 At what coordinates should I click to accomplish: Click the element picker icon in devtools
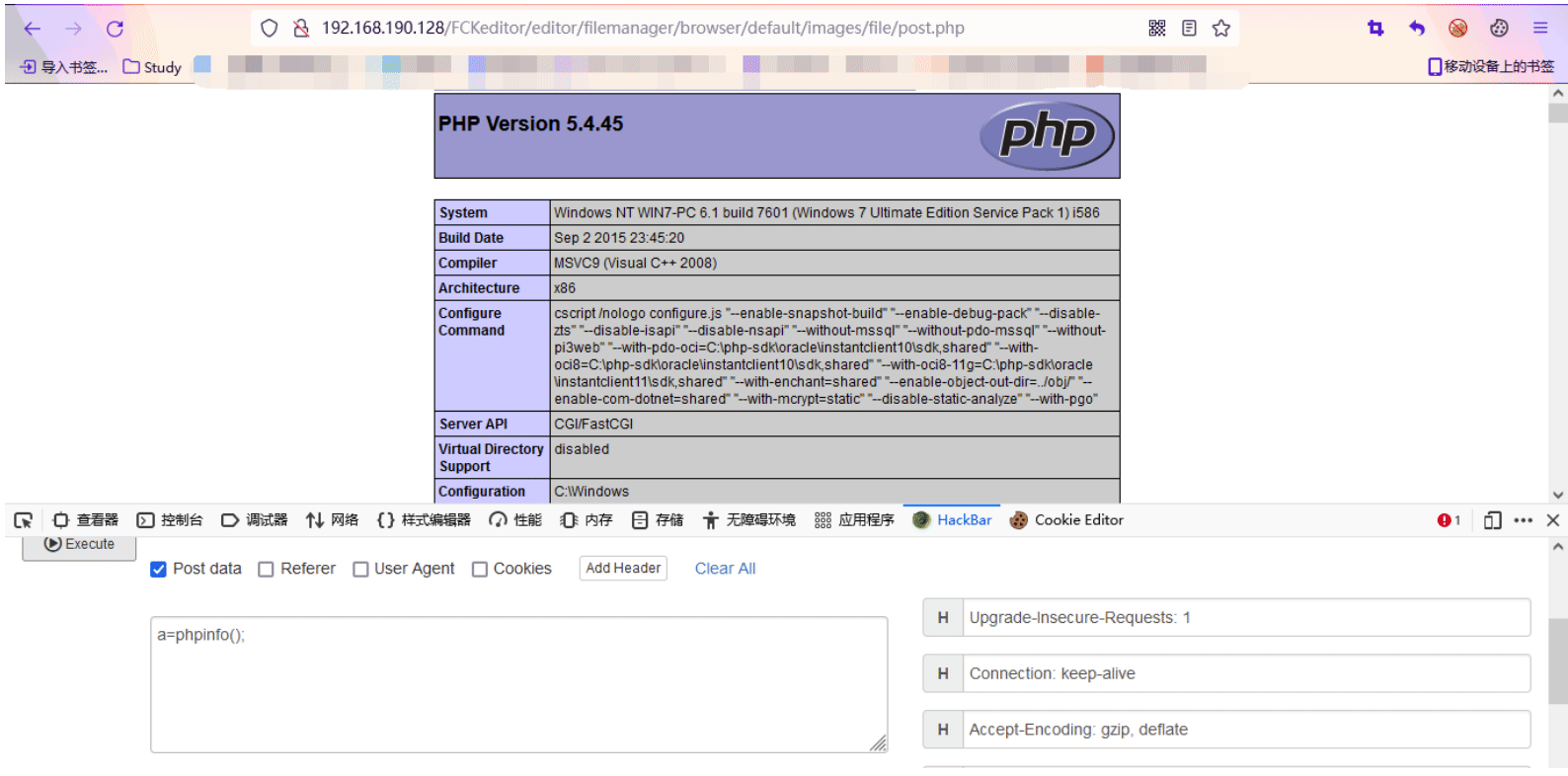tap(24, 520)
